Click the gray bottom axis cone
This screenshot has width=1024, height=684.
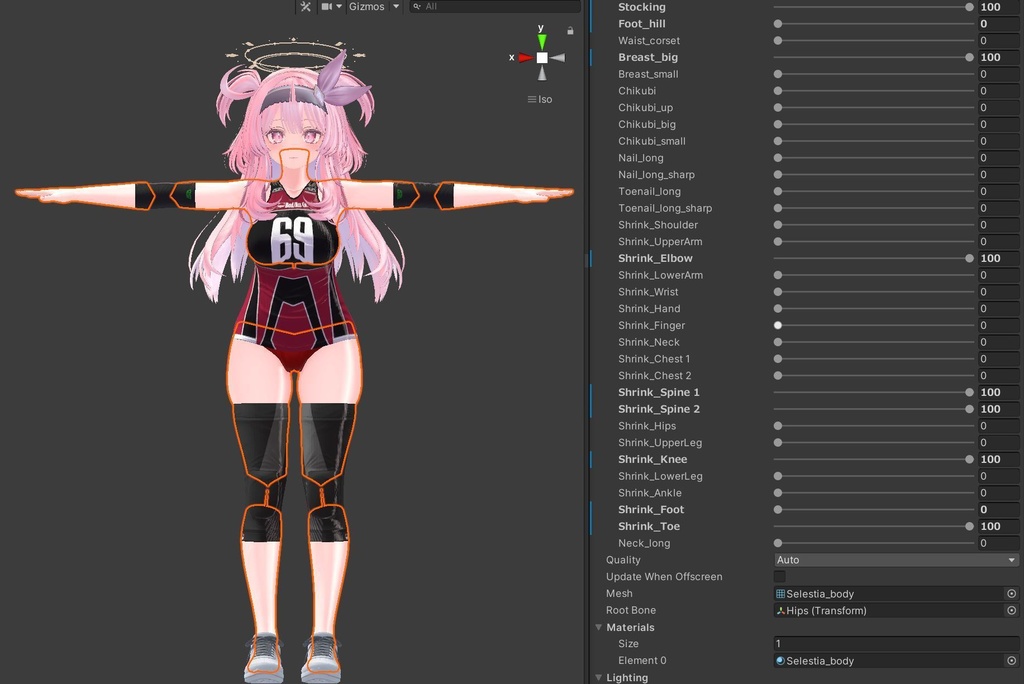tap(542, 73)
